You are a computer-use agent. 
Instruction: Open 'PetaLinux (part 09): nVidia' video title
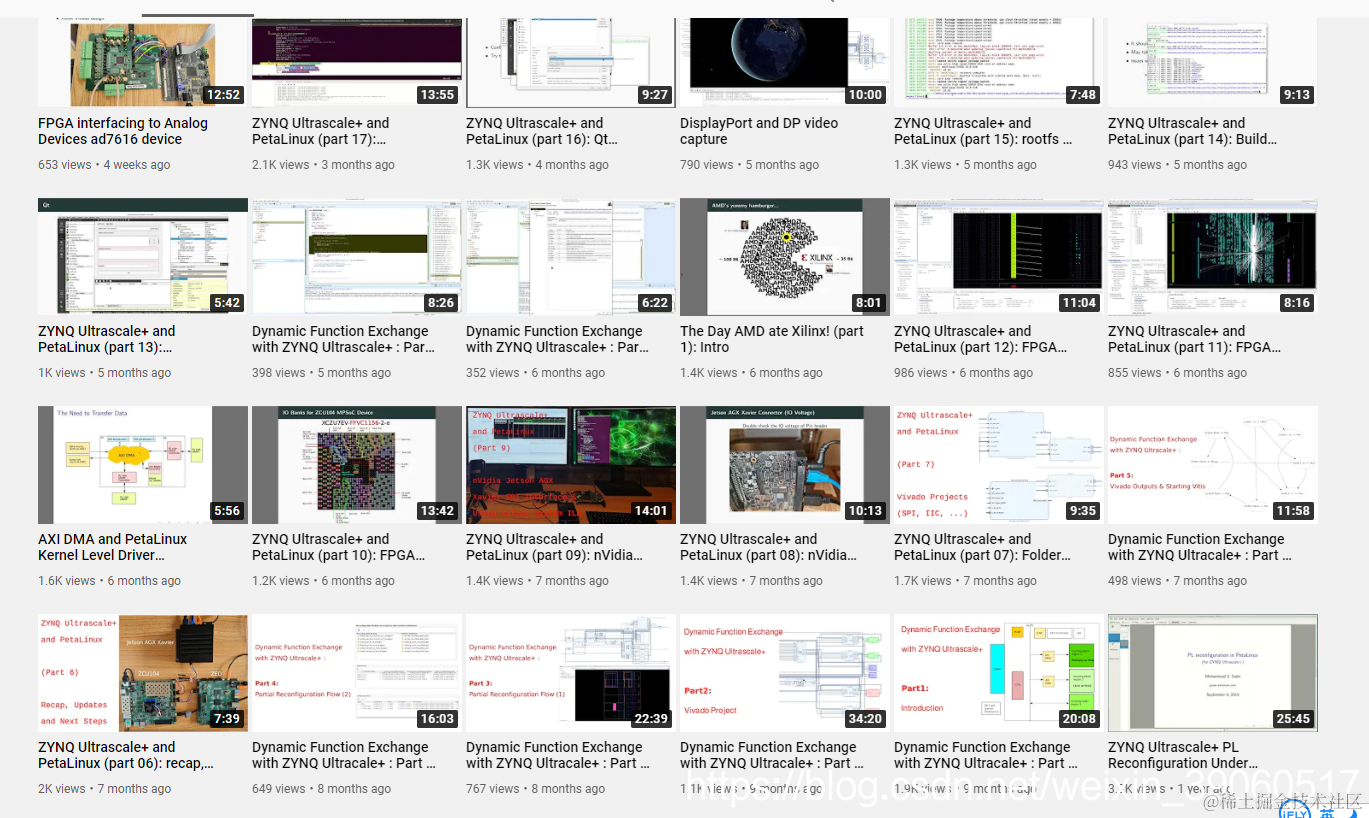tap(554, 547)
